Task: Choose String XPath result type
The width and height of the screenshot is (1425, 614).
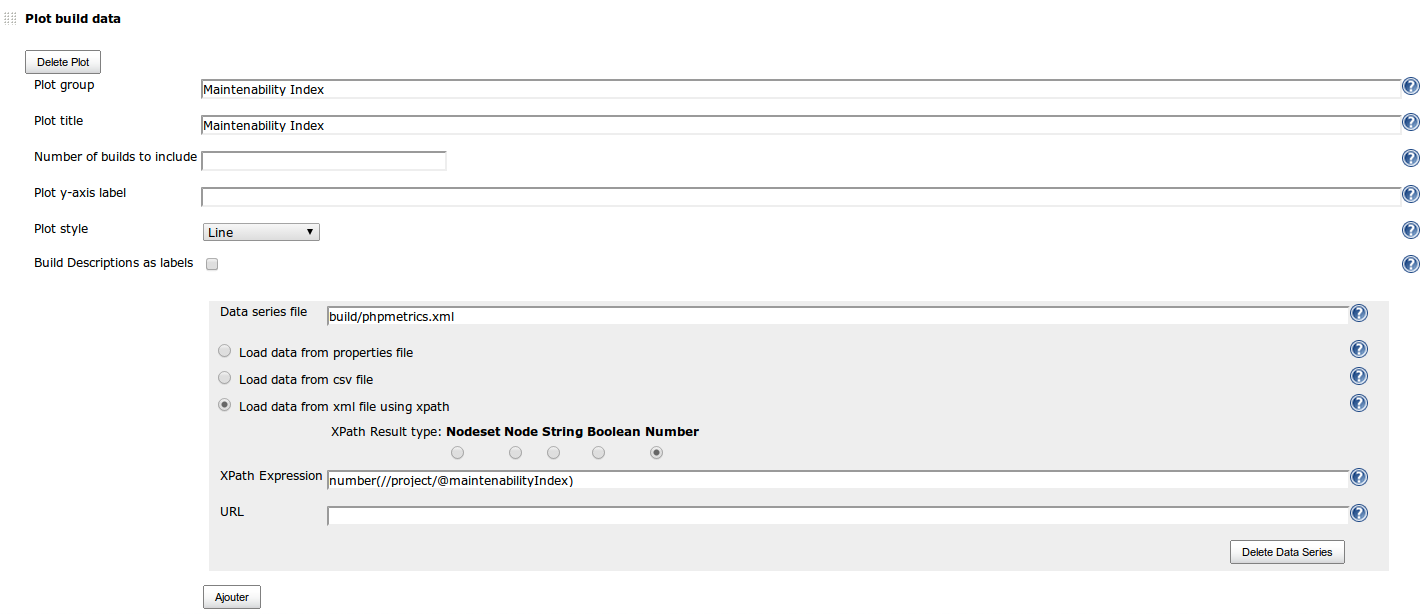Action: [554, 453]
